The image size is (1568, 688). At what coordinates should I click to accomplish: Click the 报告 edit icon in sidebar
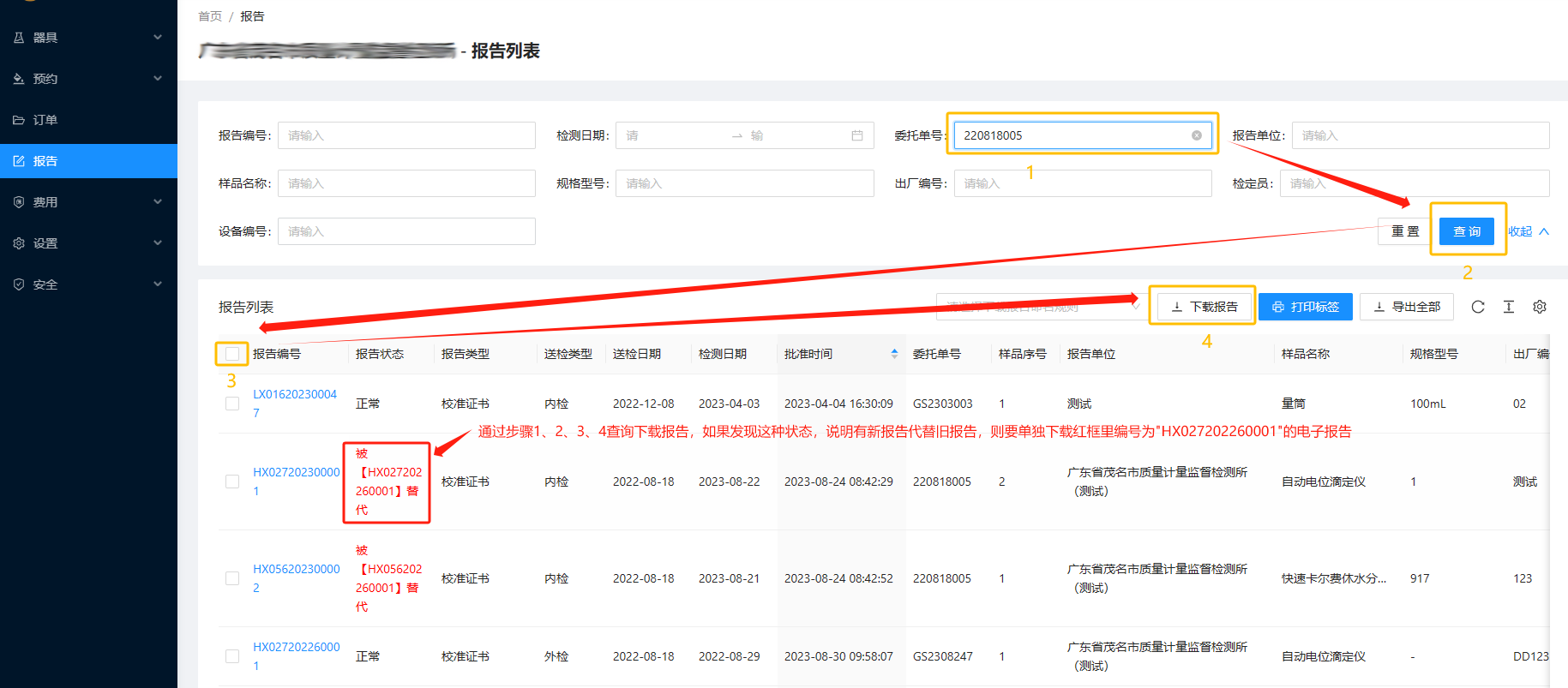(19, 161)
